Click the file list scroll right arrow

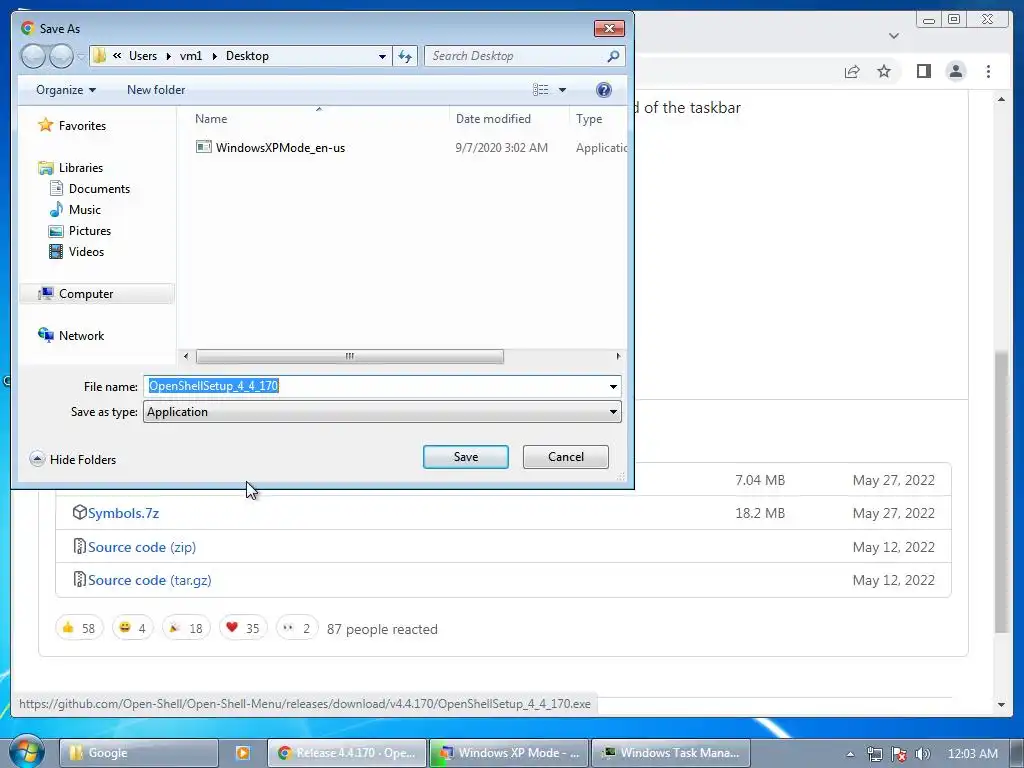(618, 357)
